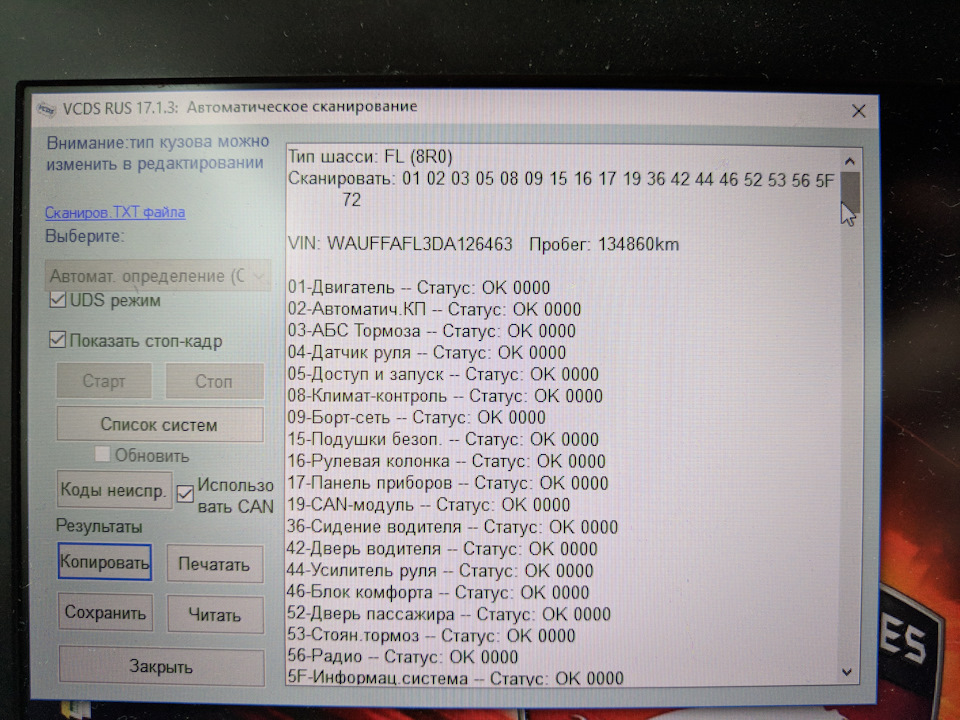
Task: Click the VCDS app icon in title bar
Action: coord(47,110)
